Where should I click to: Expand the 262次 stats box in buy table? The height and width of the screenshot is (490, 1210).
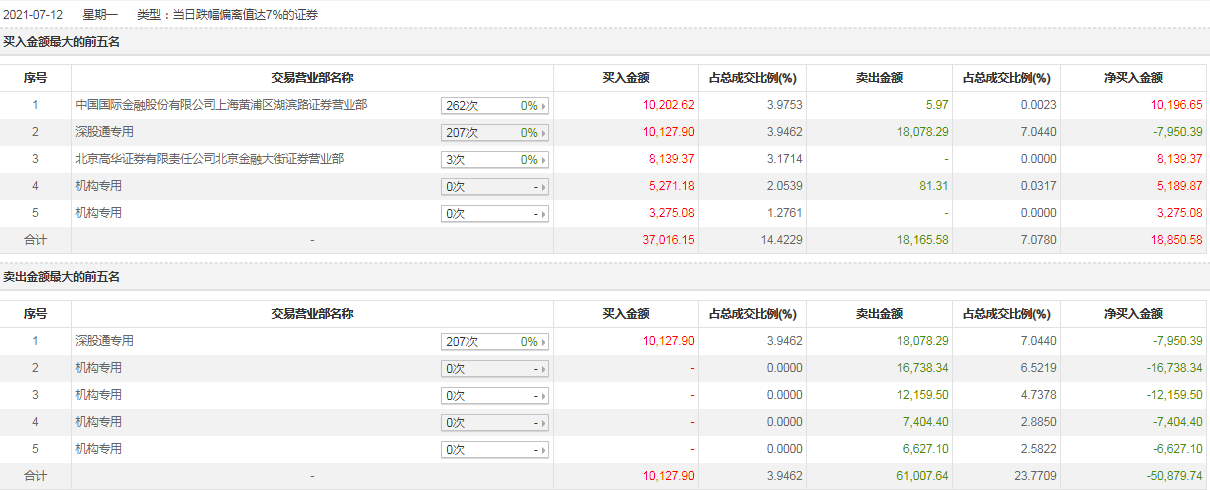(495, 105)
